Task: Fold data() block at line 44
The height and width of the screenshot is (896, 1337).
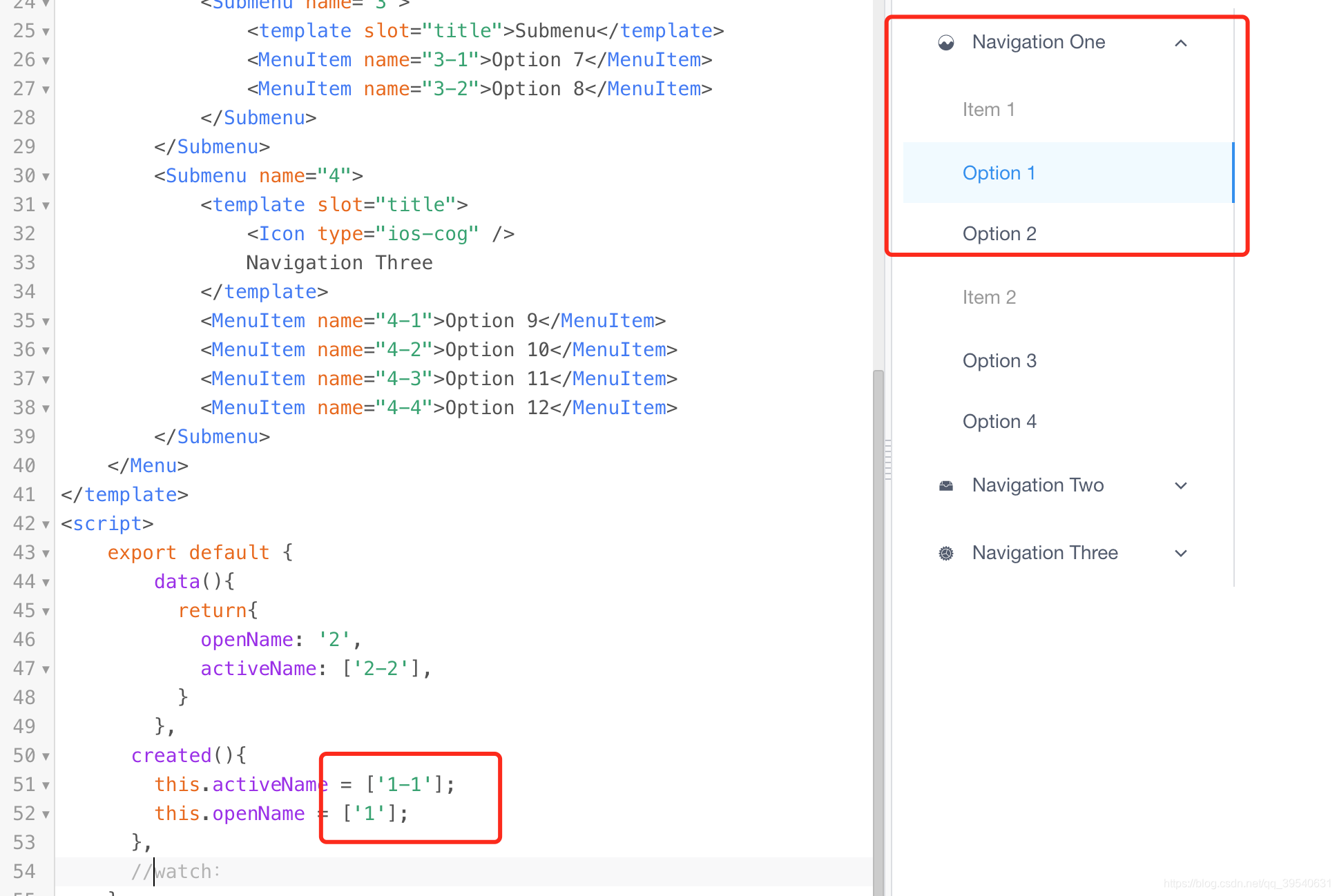Action: pyautogui.click(x=46, y=583)
